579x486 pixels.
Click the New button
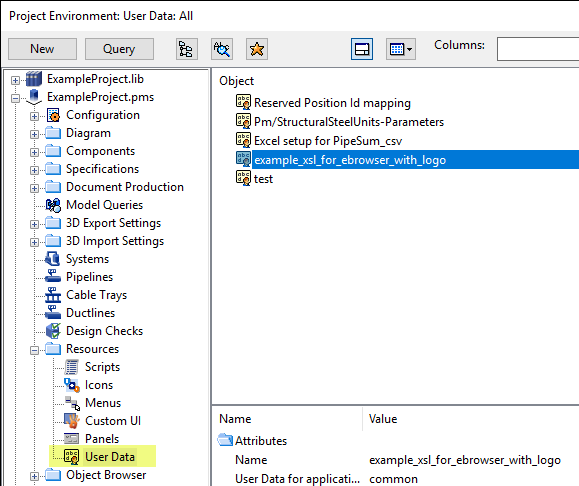[x=42, y=49]
